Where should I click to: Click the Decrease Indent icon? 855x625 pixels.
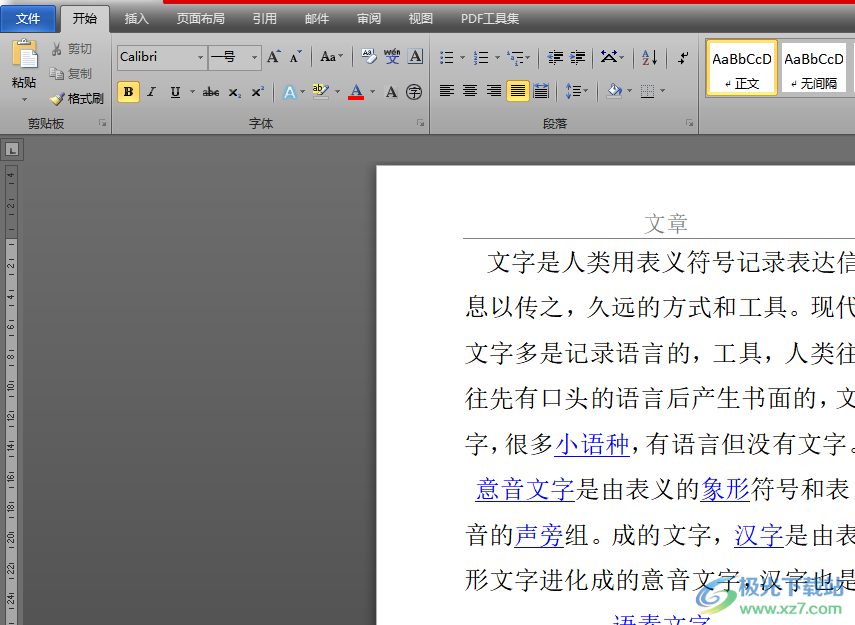[x=555, y=57]
